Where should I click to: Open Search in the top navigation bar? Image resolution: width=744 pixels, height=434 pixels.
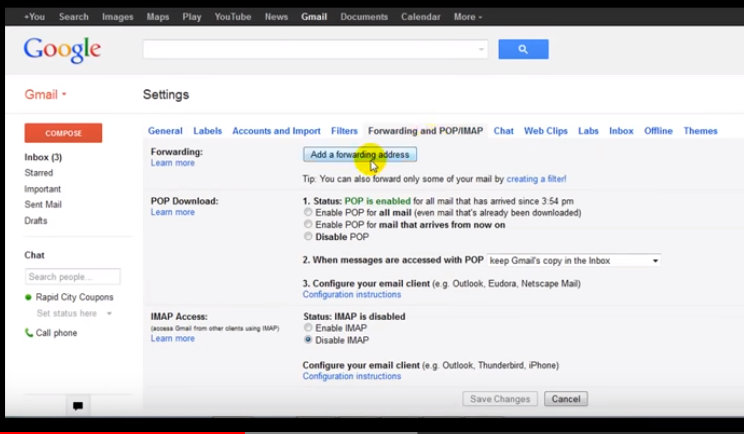tap(74, 17)
